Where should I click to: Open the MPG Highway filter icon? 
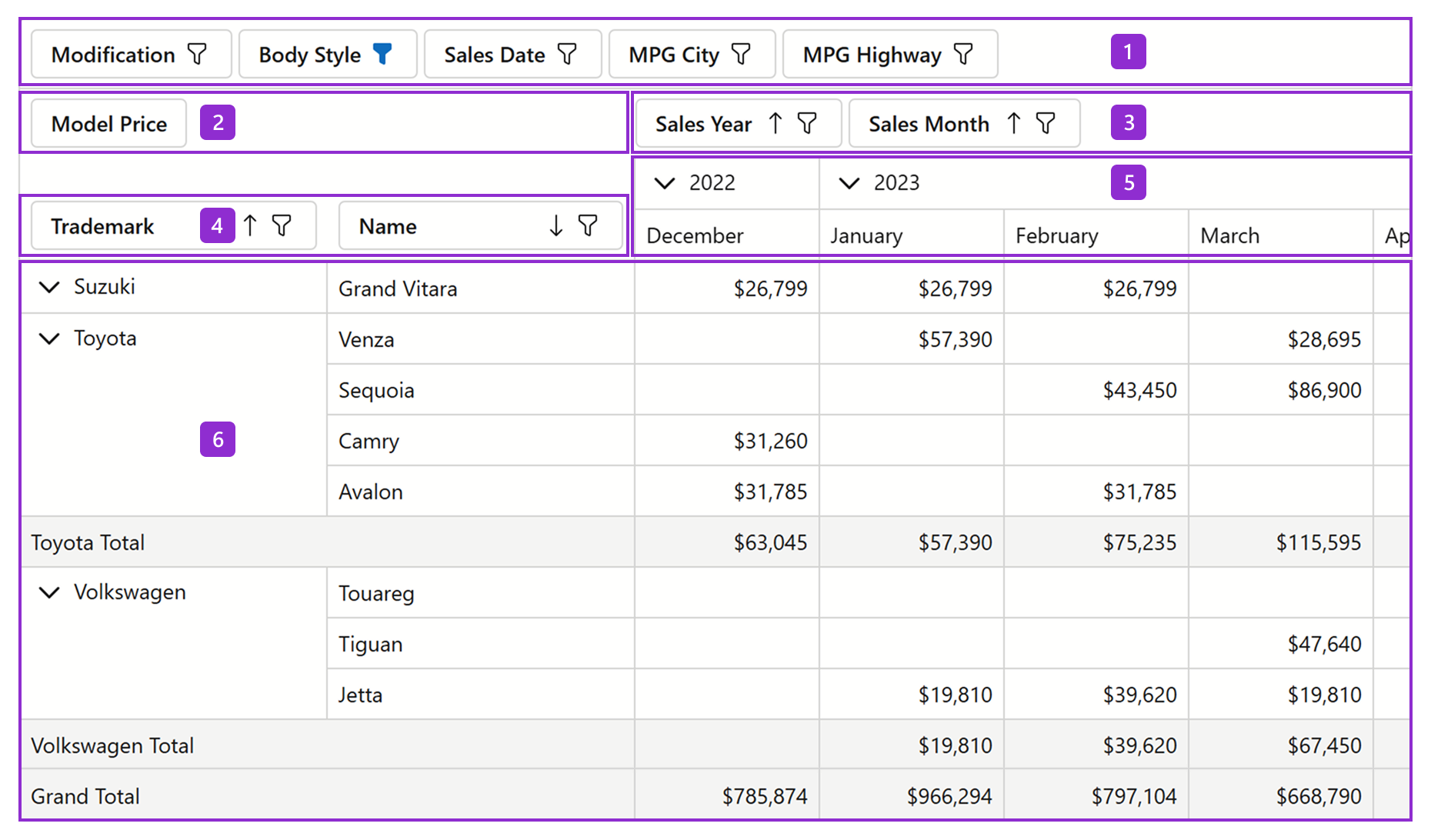coord(963,54)
